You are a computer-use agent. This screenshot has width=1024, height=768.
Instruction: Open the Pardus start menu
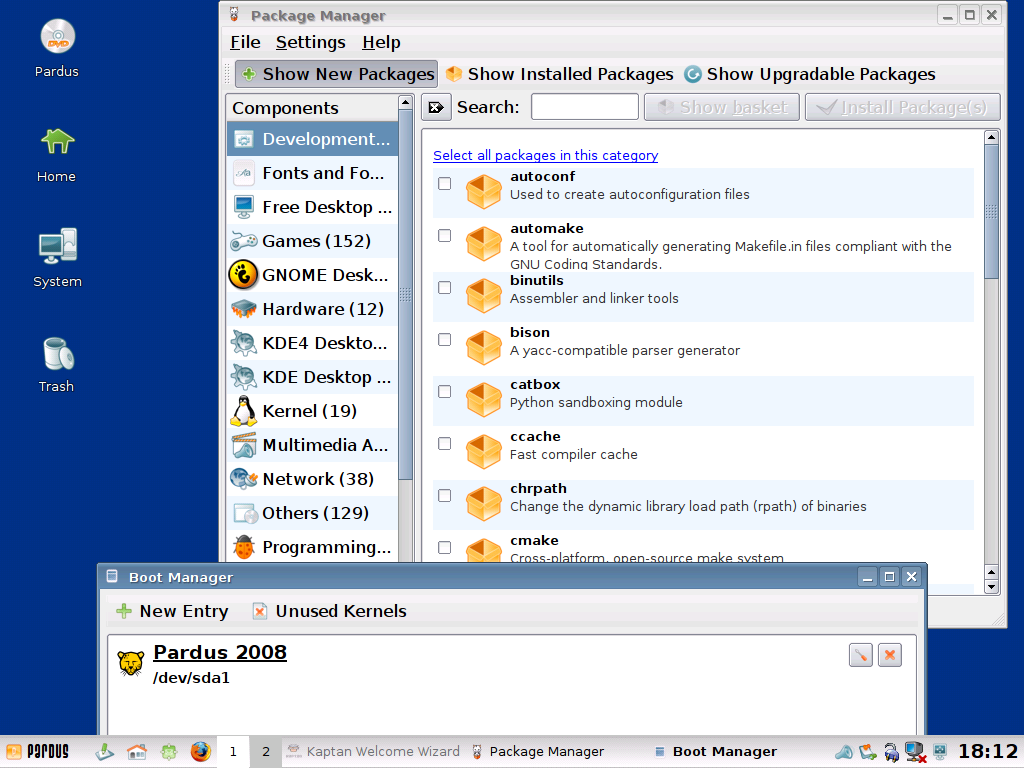[x=38, y=752]
